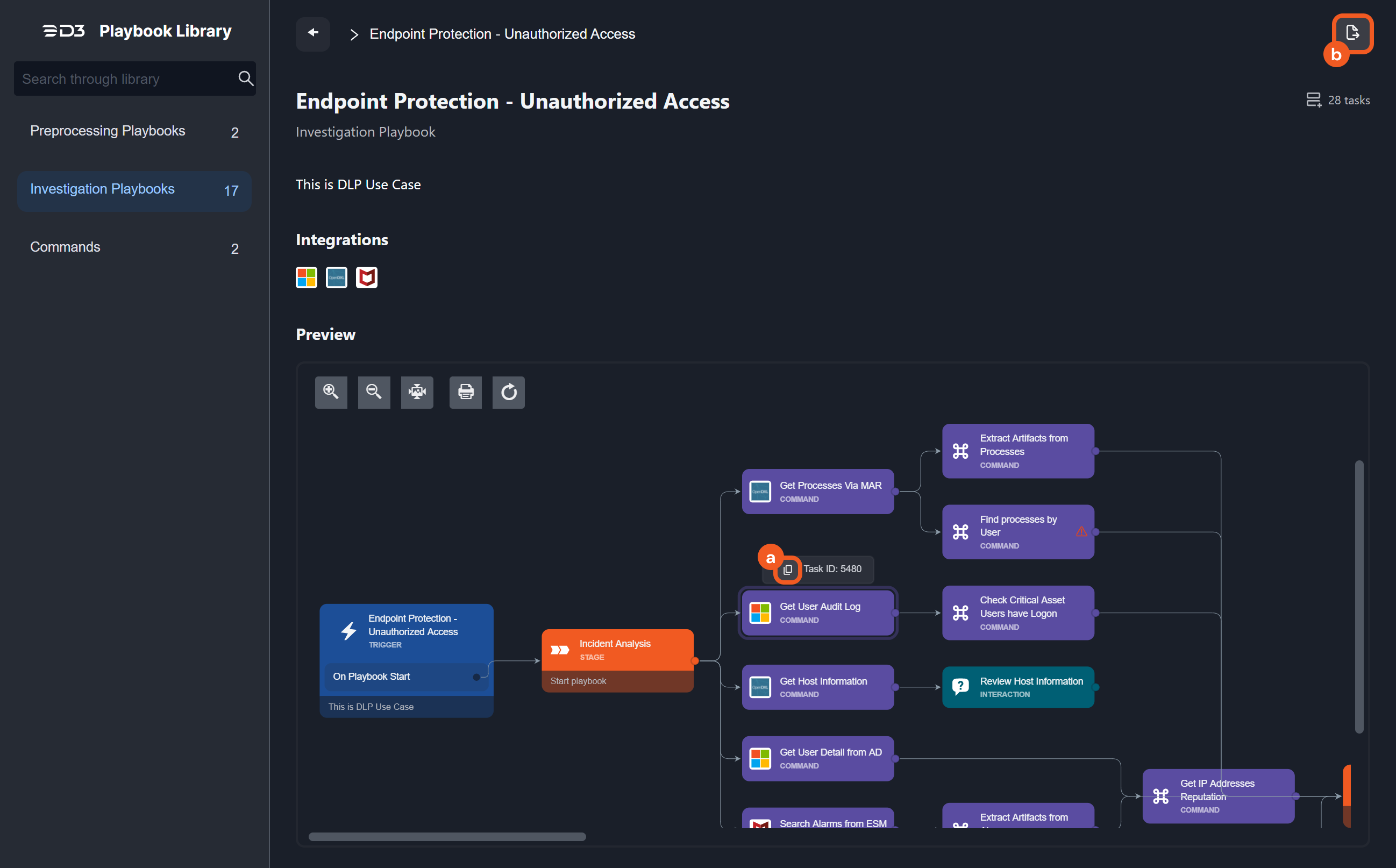Image resolution: width=1396 pixels, height=868 pixels.
Task: Click the McAfee integration icon
Action: tap(366, 278)
